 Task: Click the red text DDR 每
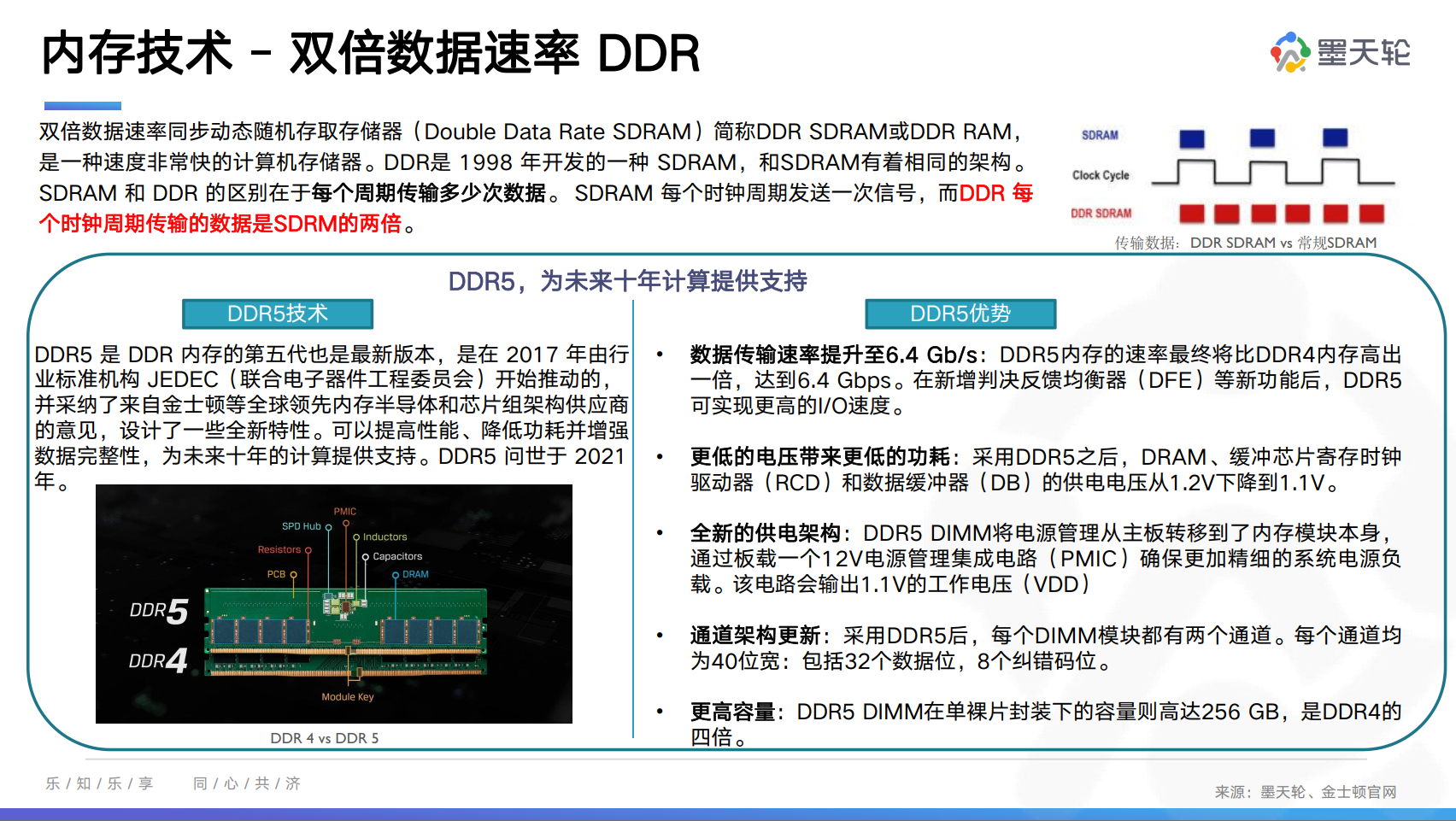click(x=996, y=193)
